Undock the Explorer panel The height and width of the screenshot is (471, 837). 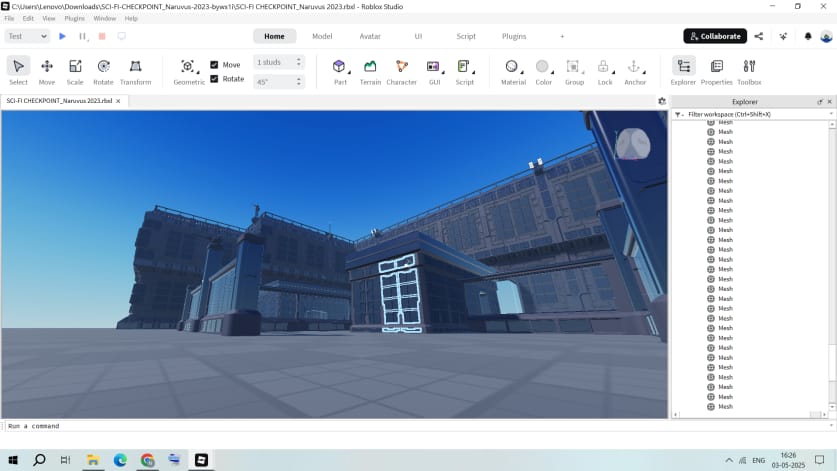tap(820, 101)
